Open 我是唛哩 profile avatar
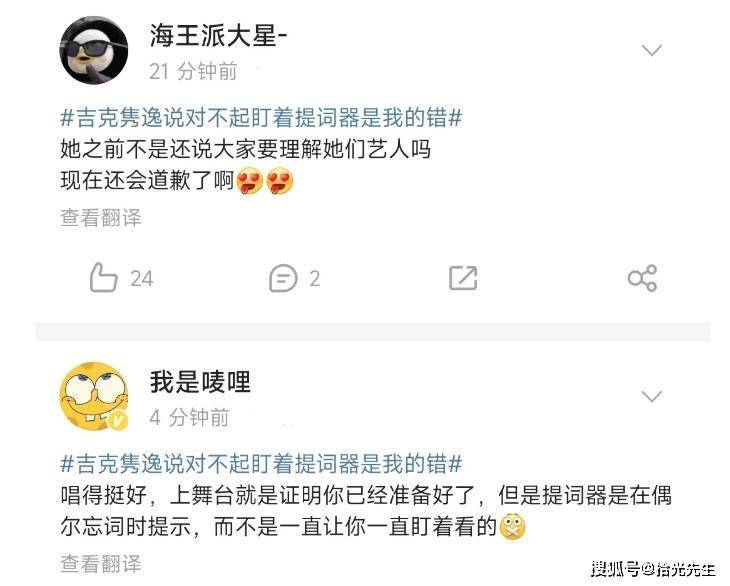This screenshot has height=586, width=730. [94, 397]
